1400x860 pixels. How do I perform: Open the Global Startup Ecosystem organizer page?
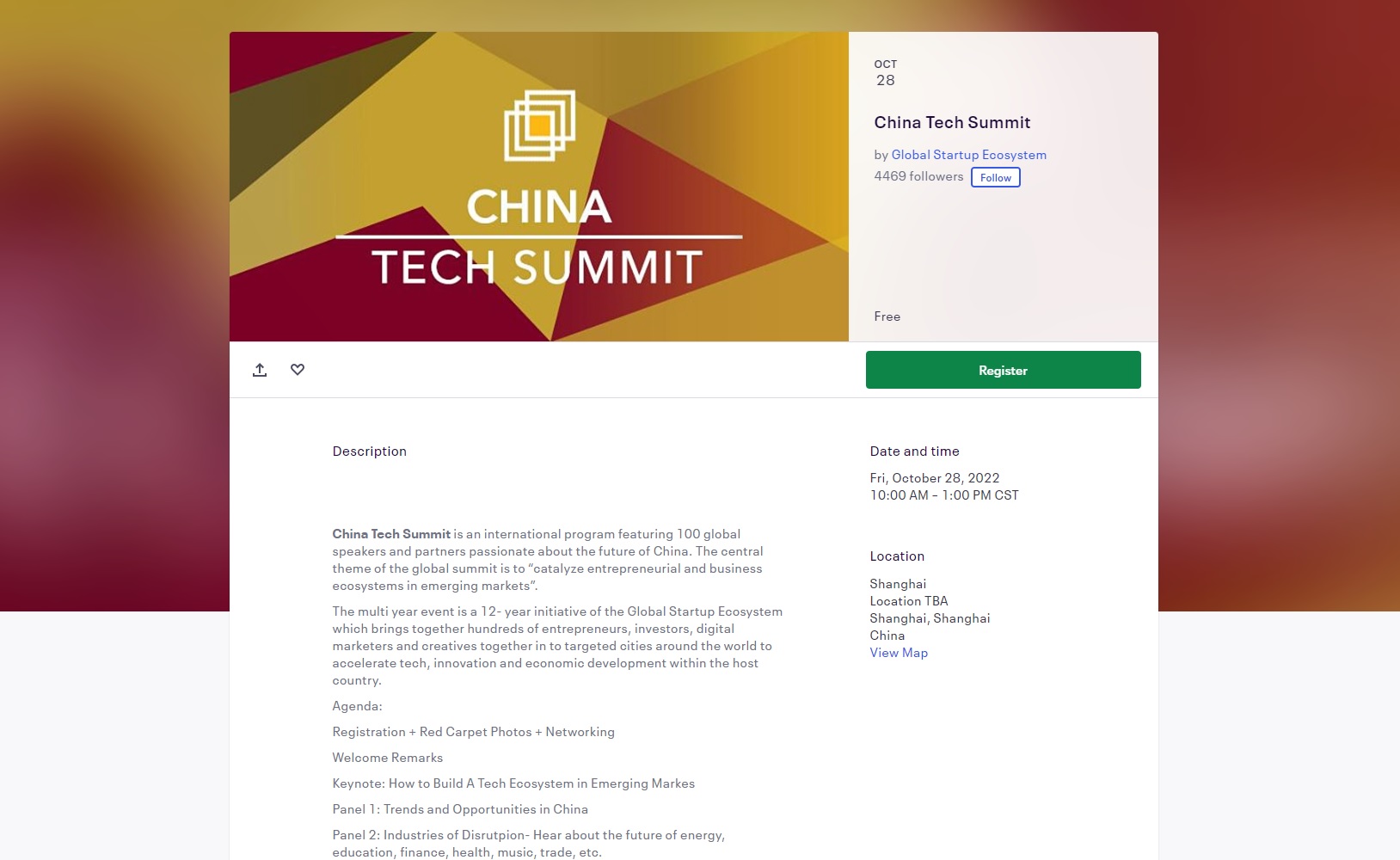968,154
